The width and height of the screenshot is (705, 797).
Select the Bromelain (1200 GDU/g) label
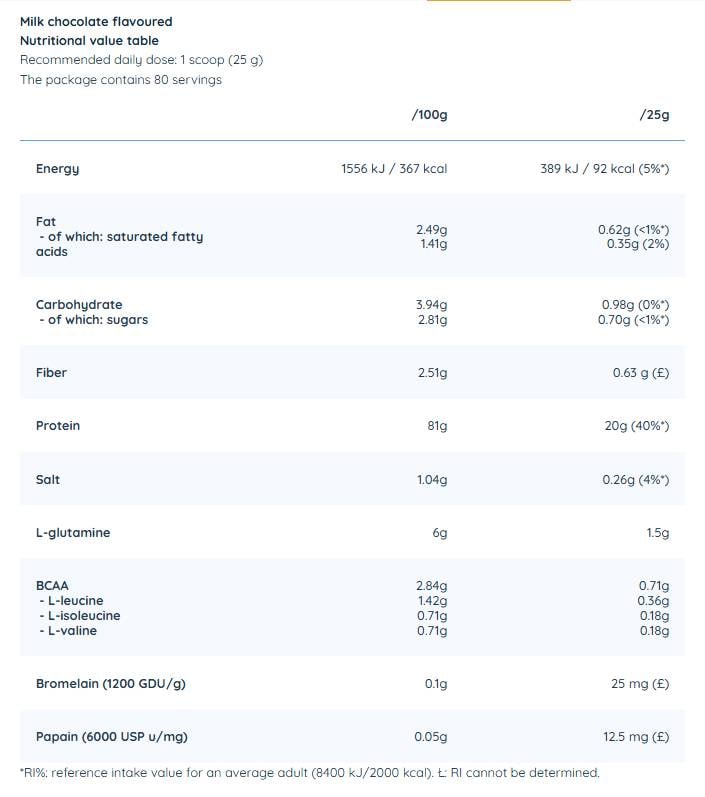tap(110, 684)
